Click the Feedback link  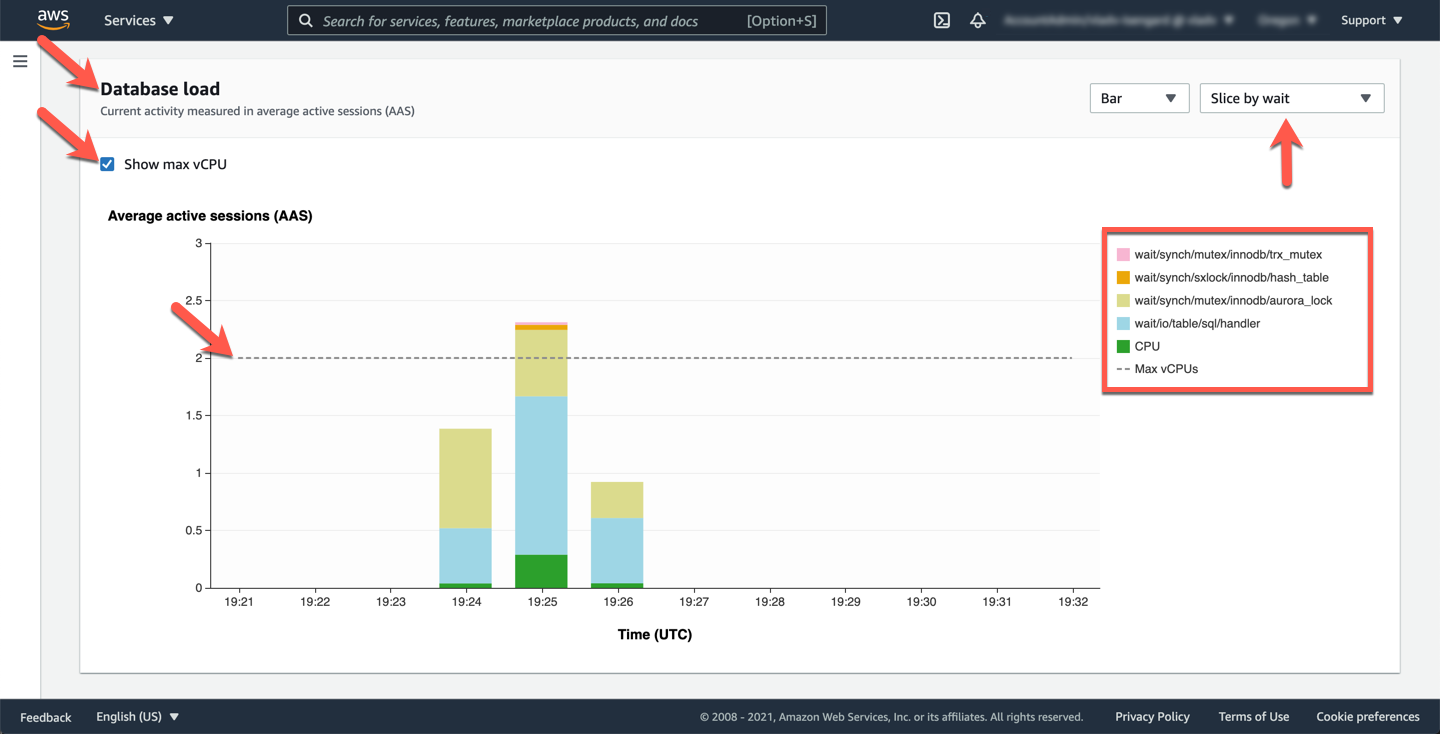tap(46, 717)
